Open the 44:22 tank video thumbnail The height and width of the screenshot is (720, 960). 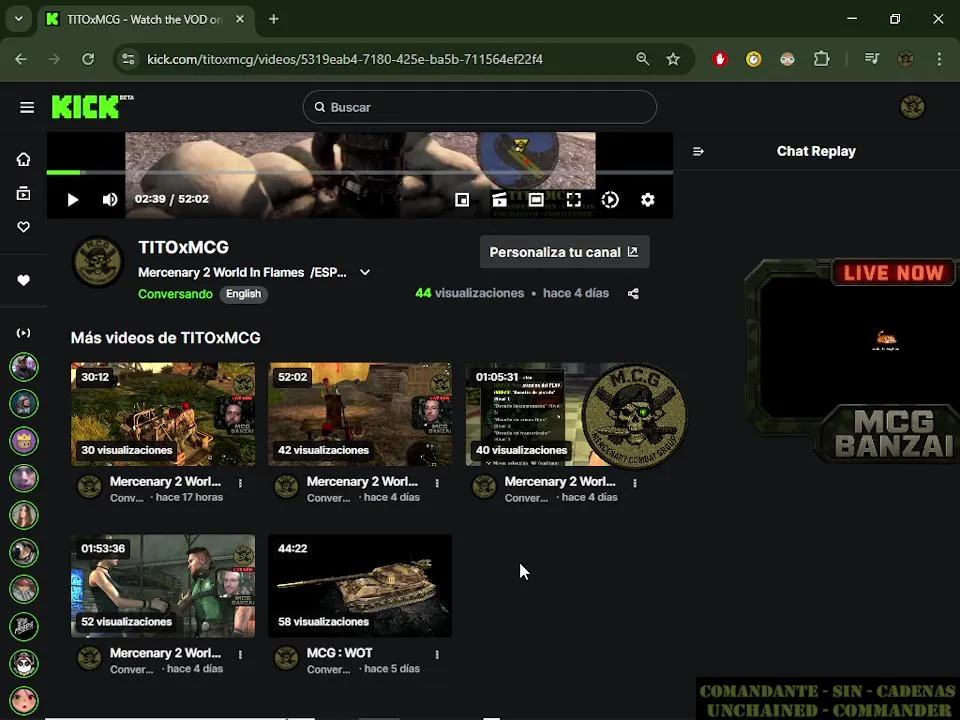360,586
